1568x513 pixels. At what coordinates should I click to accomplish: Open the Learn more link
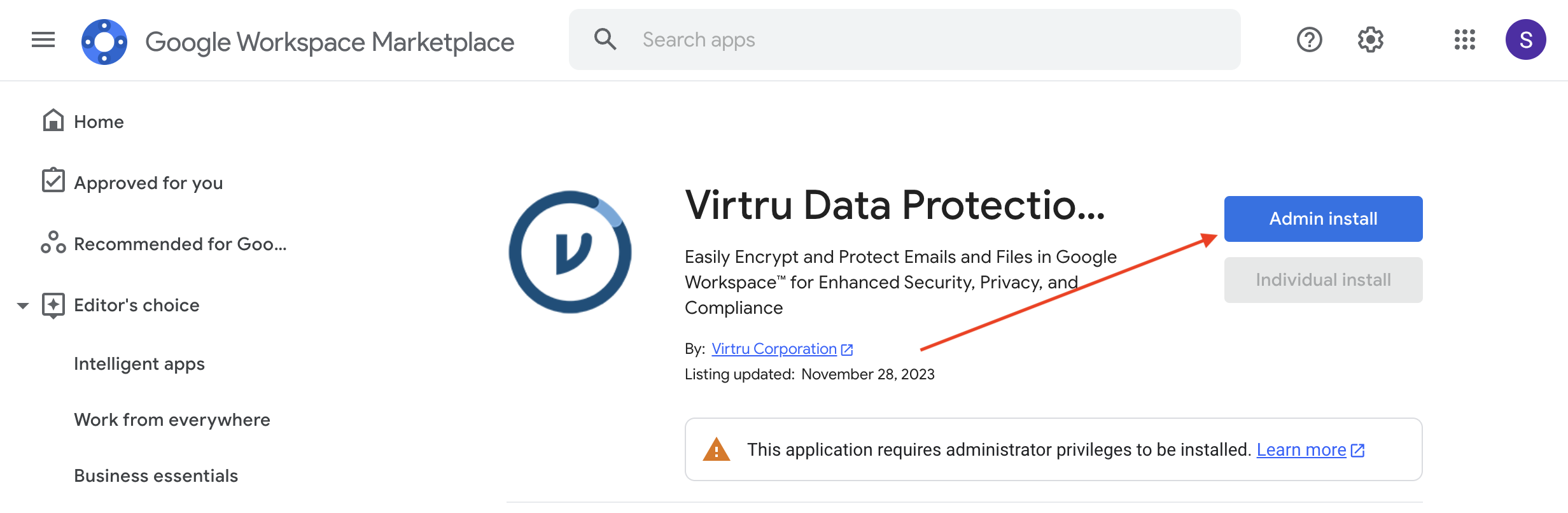[x=1301, y=449]
